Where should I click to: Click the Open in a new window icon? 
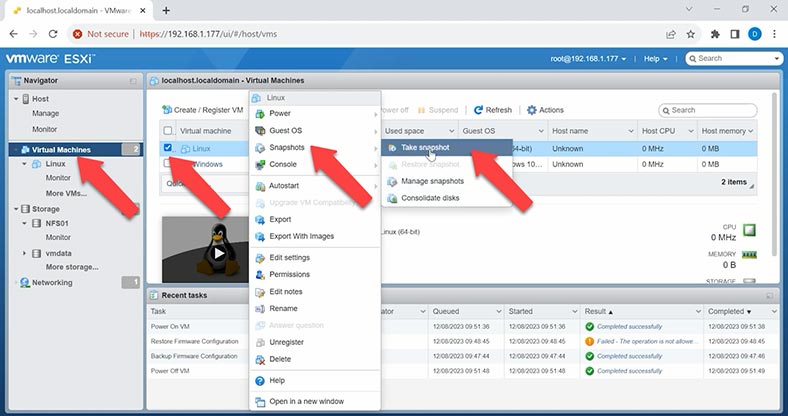(x=260, y=402)
